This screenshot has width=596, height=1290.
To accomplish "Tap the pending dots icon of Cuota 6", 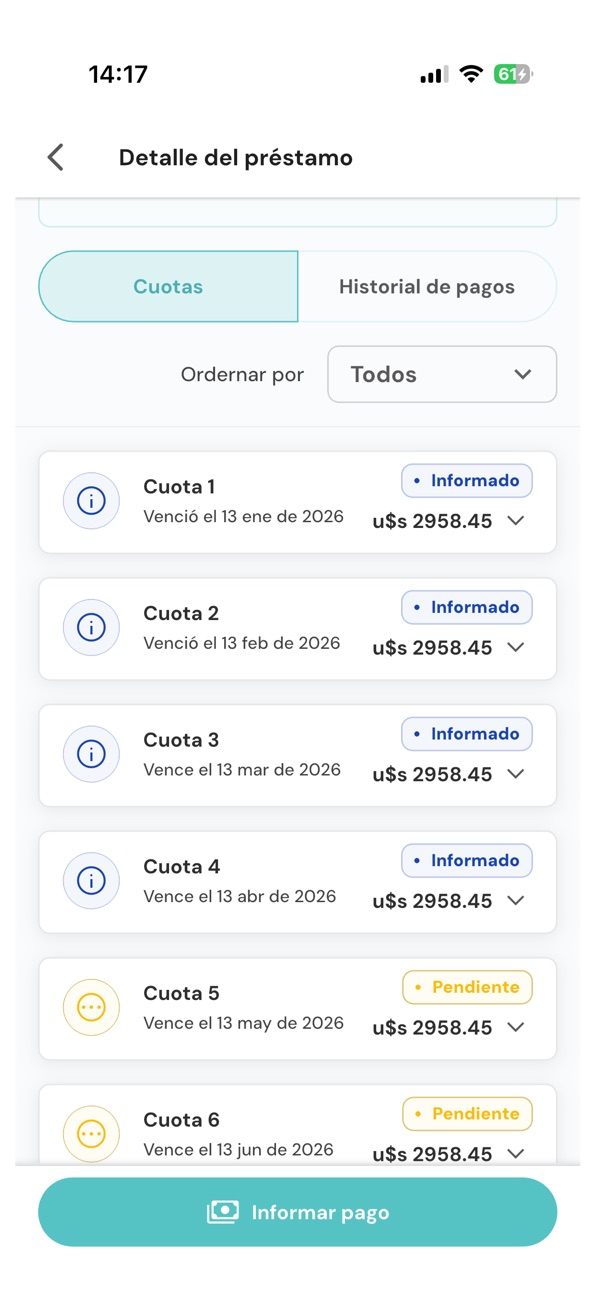I will 91,1134.
